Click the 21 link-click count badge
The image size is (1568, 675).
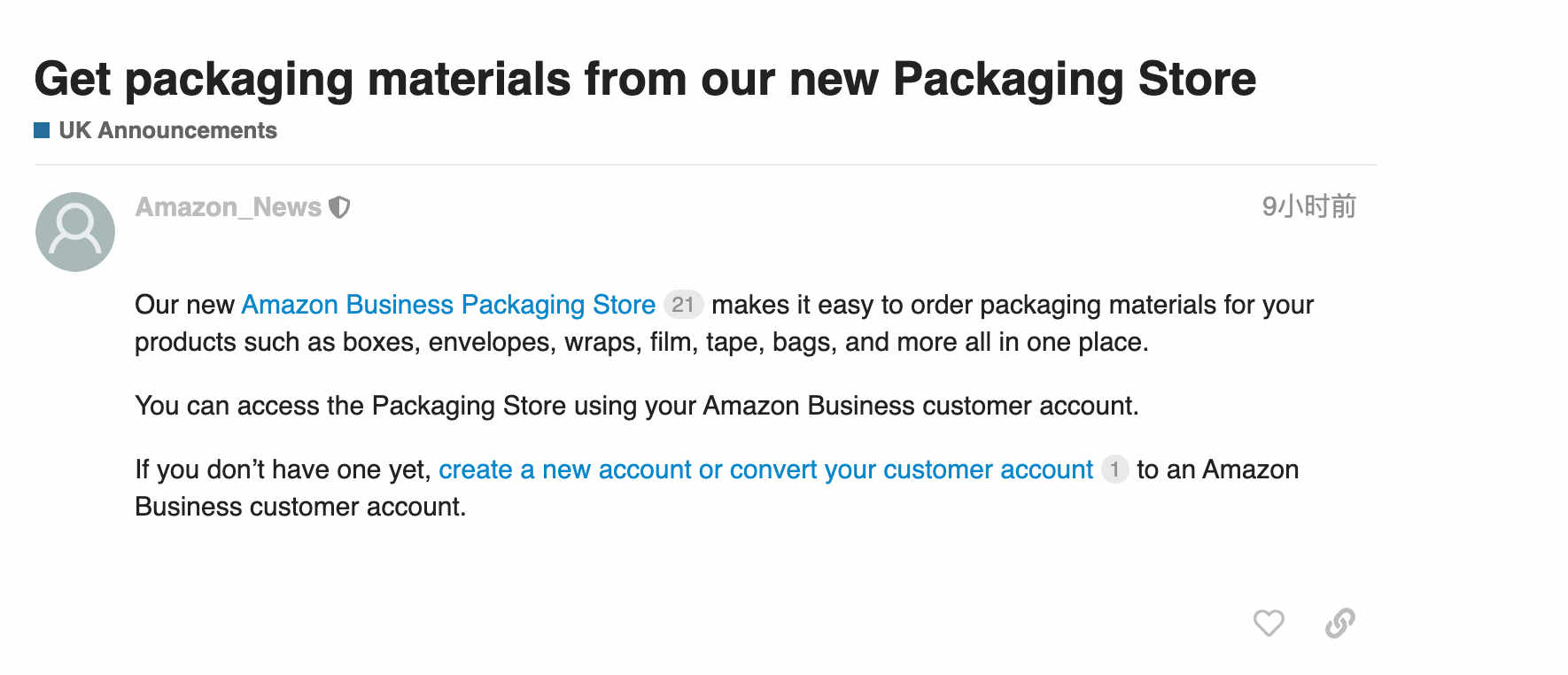[x=683, y=305]
